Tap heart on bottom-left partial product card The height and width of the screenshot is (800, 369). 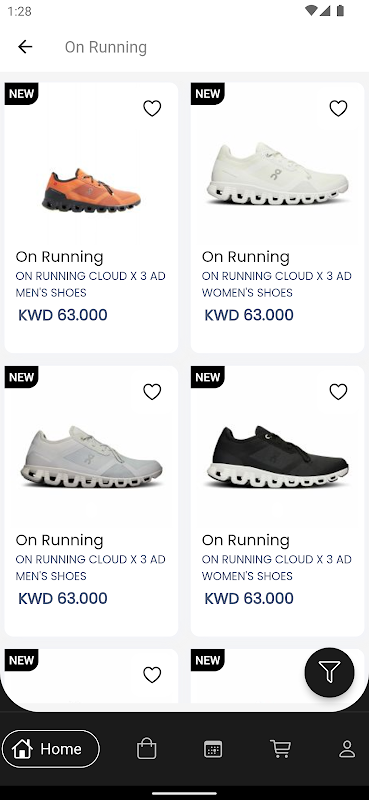point(152,675)
